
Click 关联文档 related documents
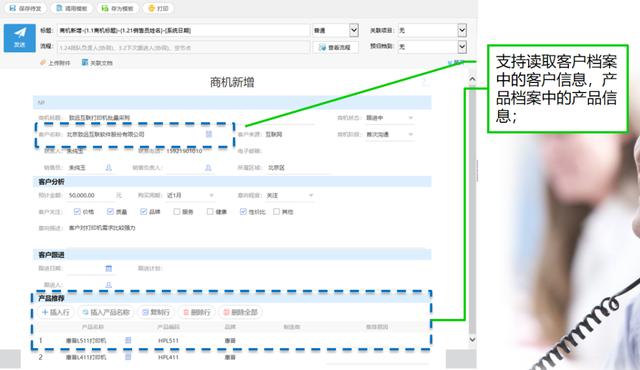(97, 63)
